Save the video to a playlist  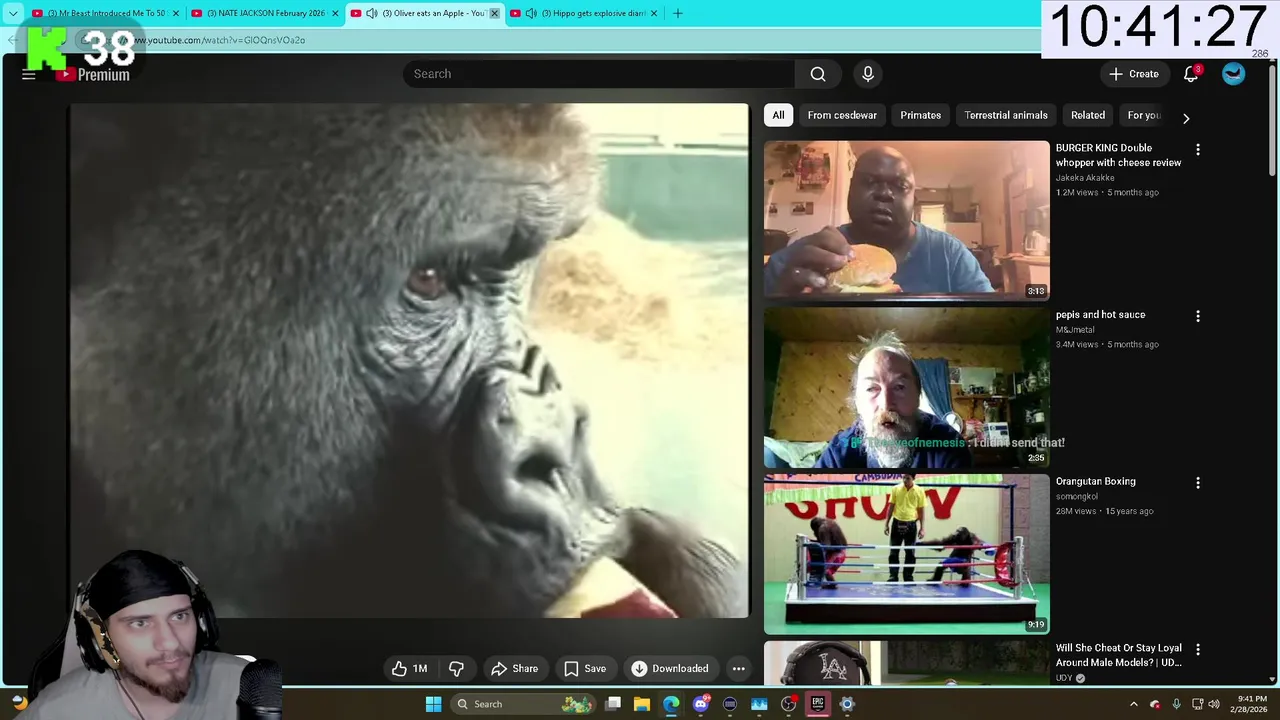(x=585, y=669)
